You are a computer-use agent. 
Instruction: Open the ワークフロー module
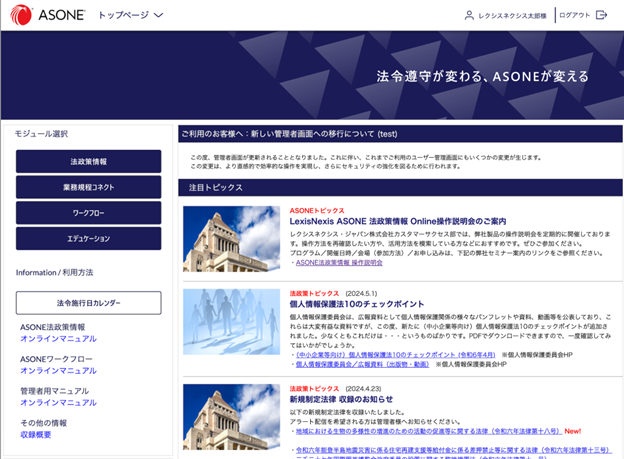click(88, 213)
